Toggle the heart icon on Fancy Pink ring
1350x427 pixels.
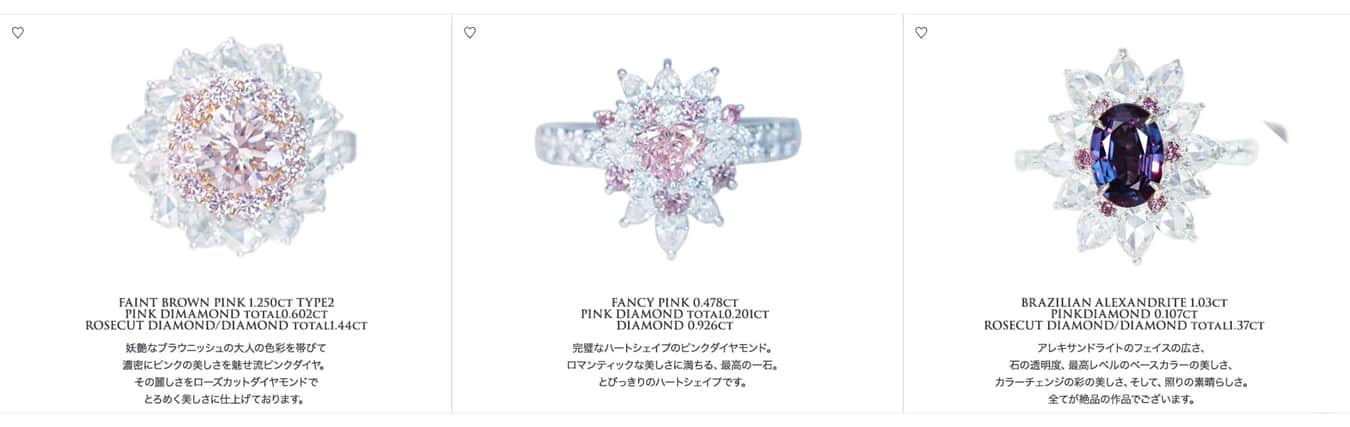point(470,33)
